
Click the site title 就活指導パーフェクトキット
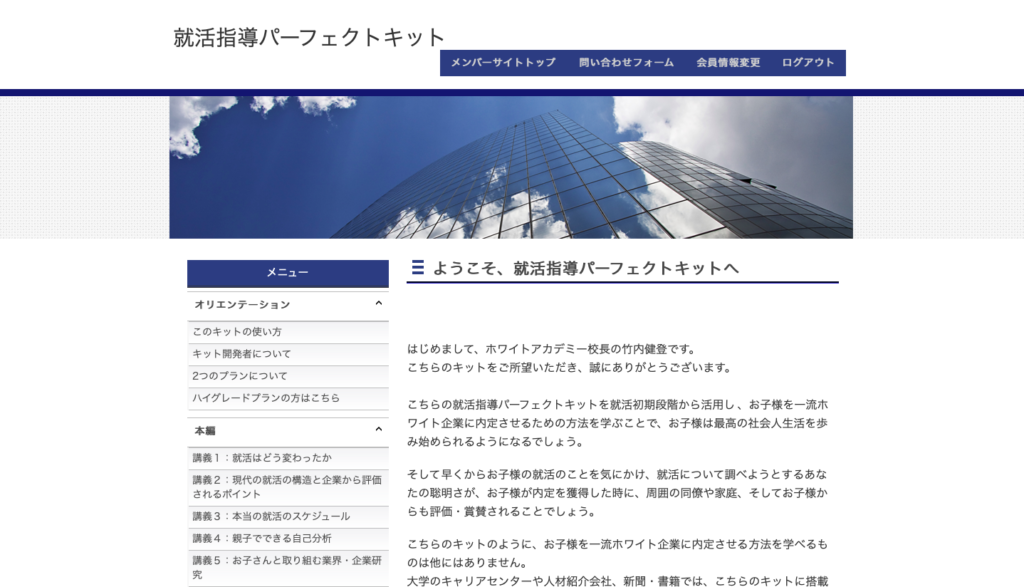309,37
